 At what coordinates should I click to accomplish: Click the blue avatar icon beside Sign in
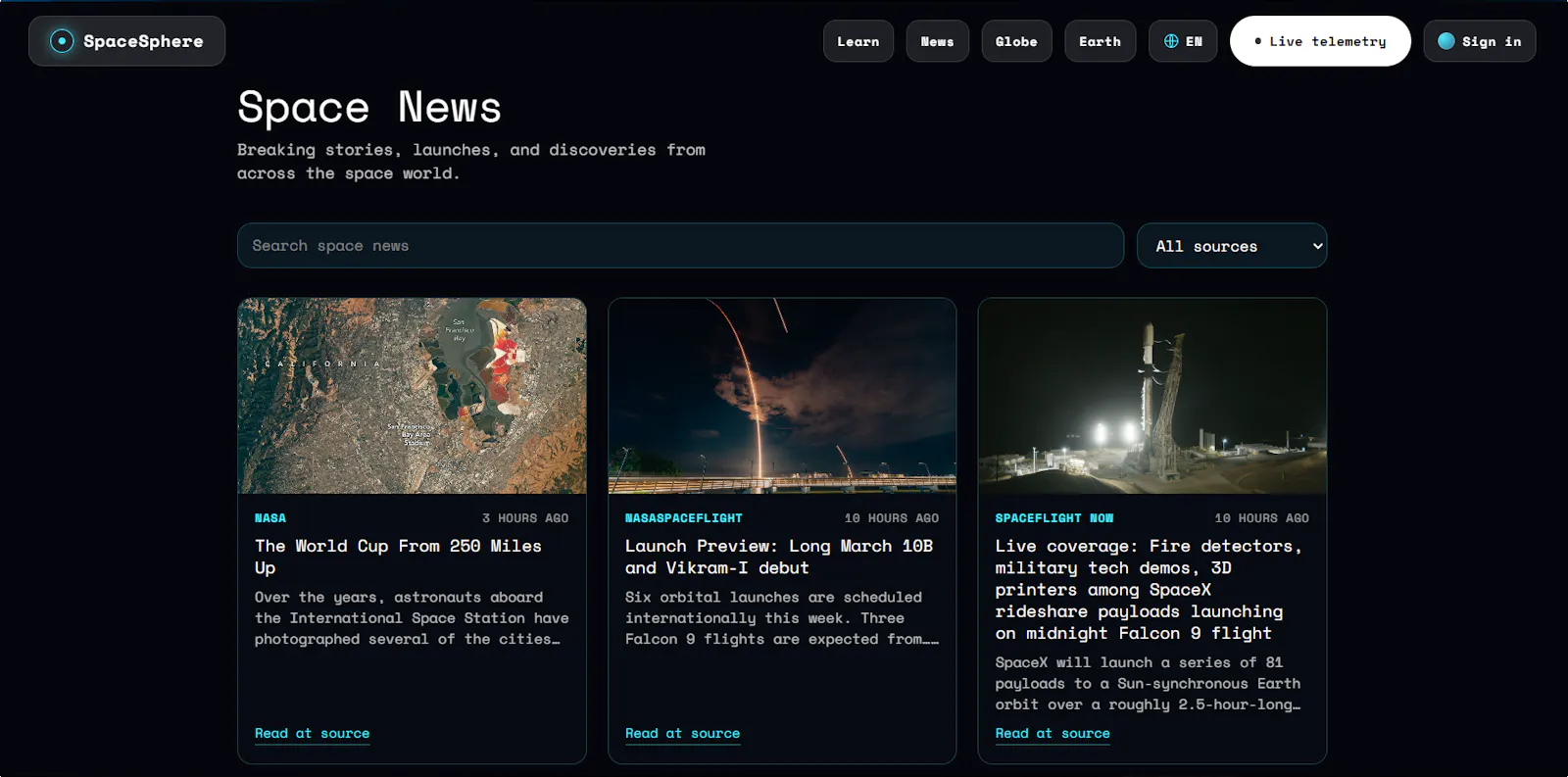point(1445,41)
